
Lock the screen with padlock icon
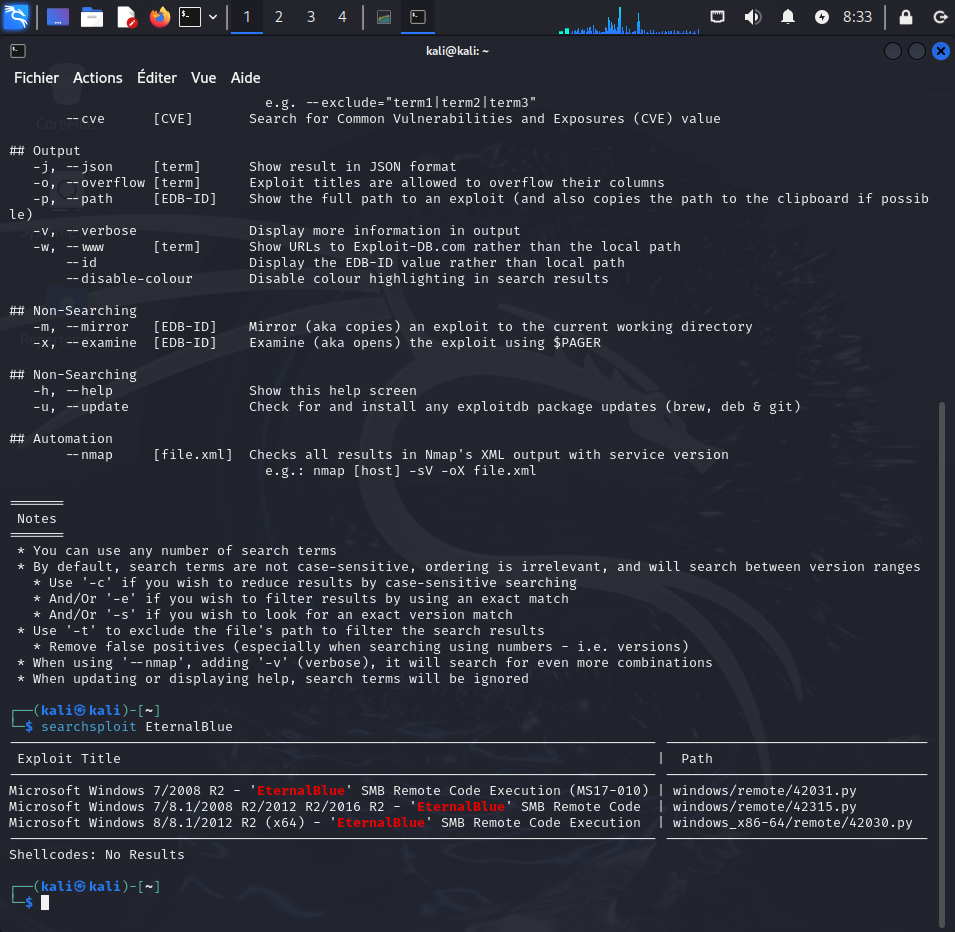click(906, 17)
